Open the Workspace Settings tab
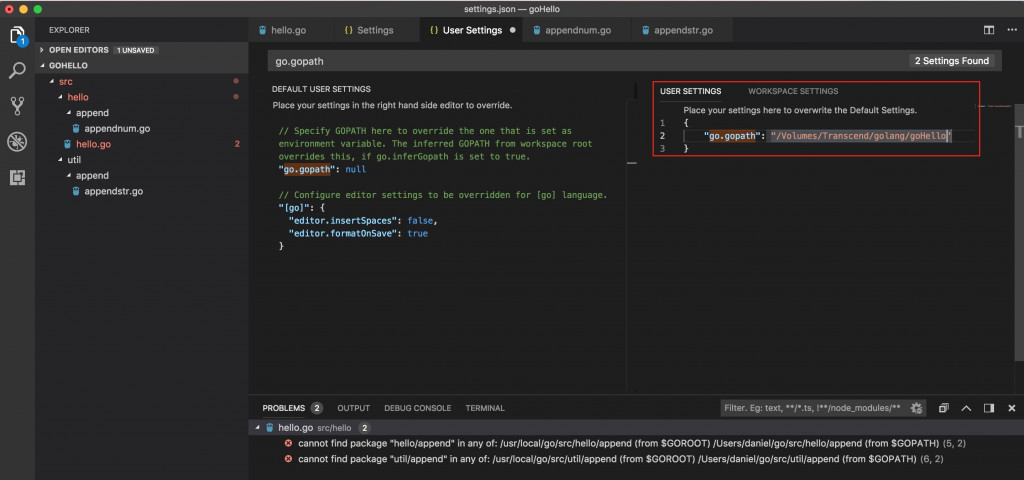This screenshot has width=1024, height=480. (x=793, y=91)
